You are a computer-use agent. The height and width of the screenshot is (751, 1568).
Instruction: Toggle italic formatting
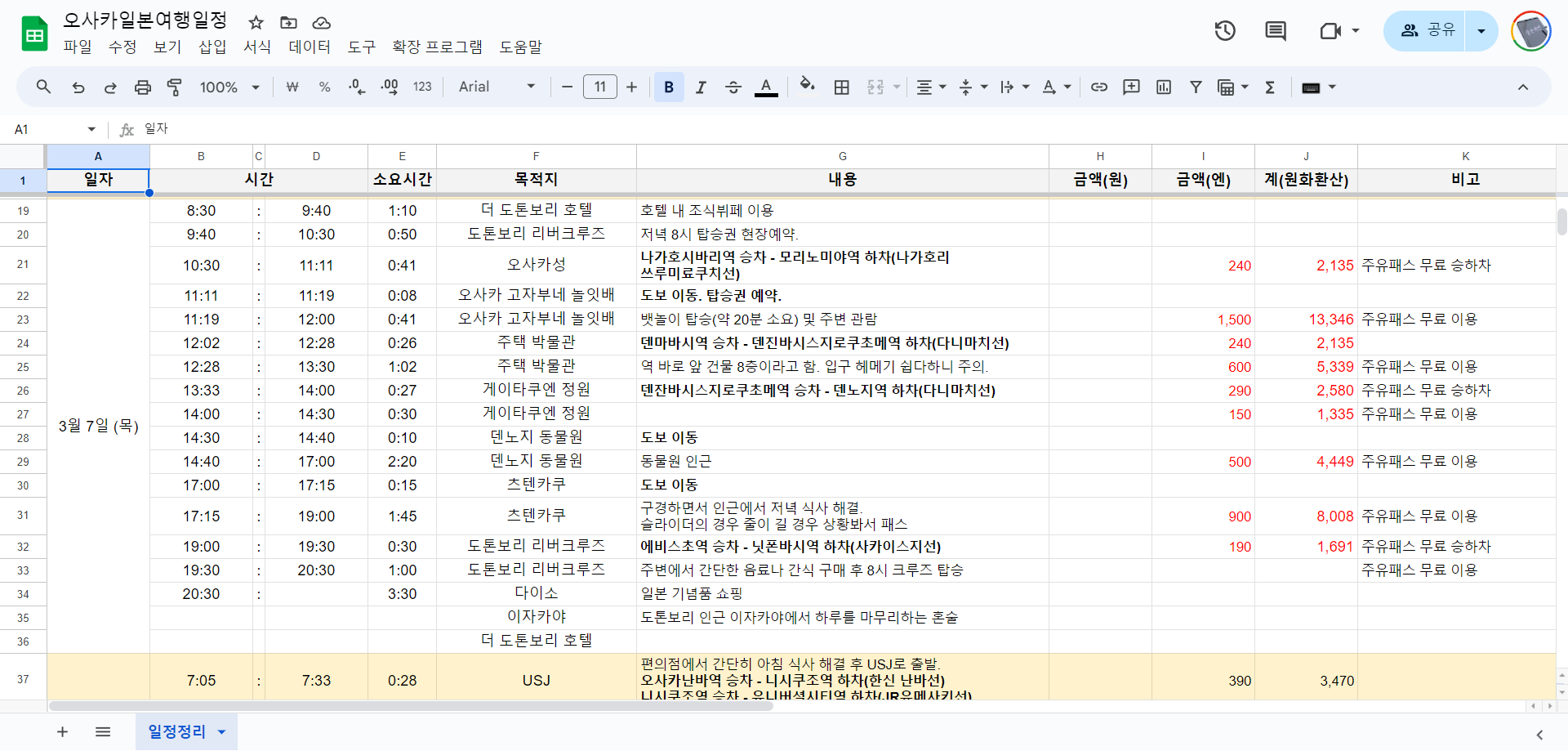[x=701, y=87]
